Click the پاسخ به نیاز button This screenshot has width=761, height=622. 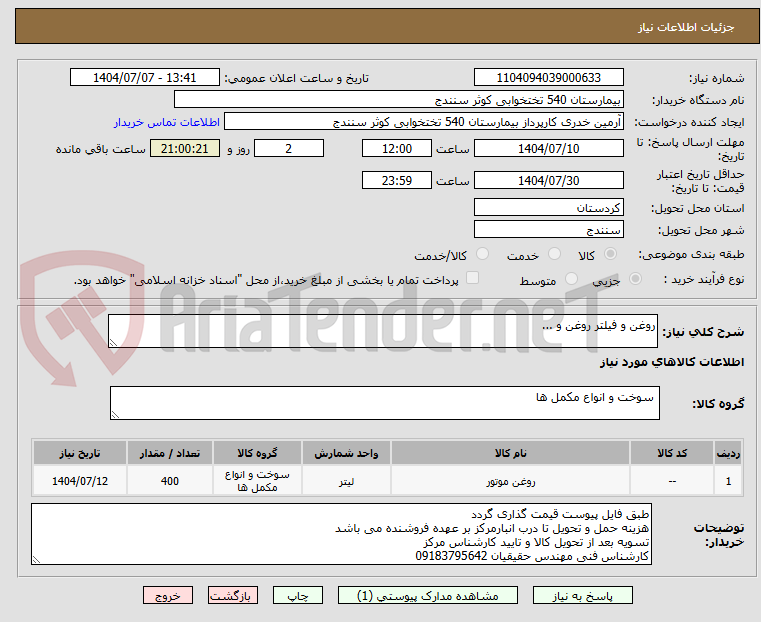(582, 595)
